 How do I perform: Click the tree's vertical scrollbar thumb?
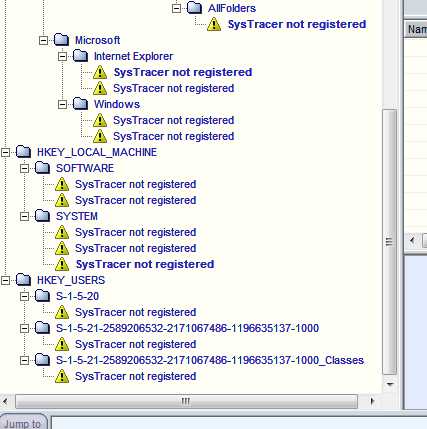tap(389, 242)
